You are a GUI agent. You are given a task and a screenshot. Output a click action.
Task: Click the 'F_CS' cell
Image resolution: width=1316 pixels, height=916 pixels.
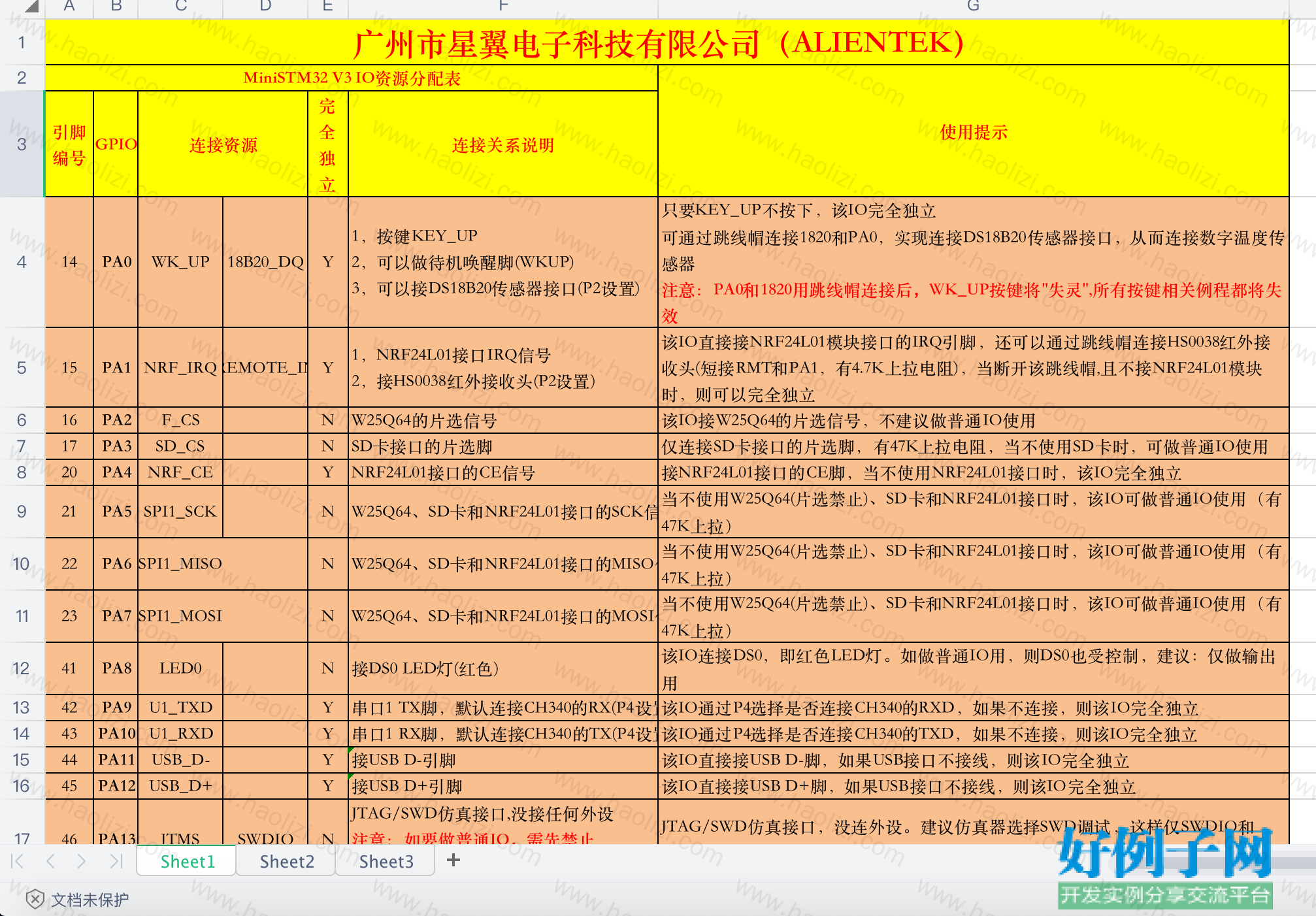181,420
